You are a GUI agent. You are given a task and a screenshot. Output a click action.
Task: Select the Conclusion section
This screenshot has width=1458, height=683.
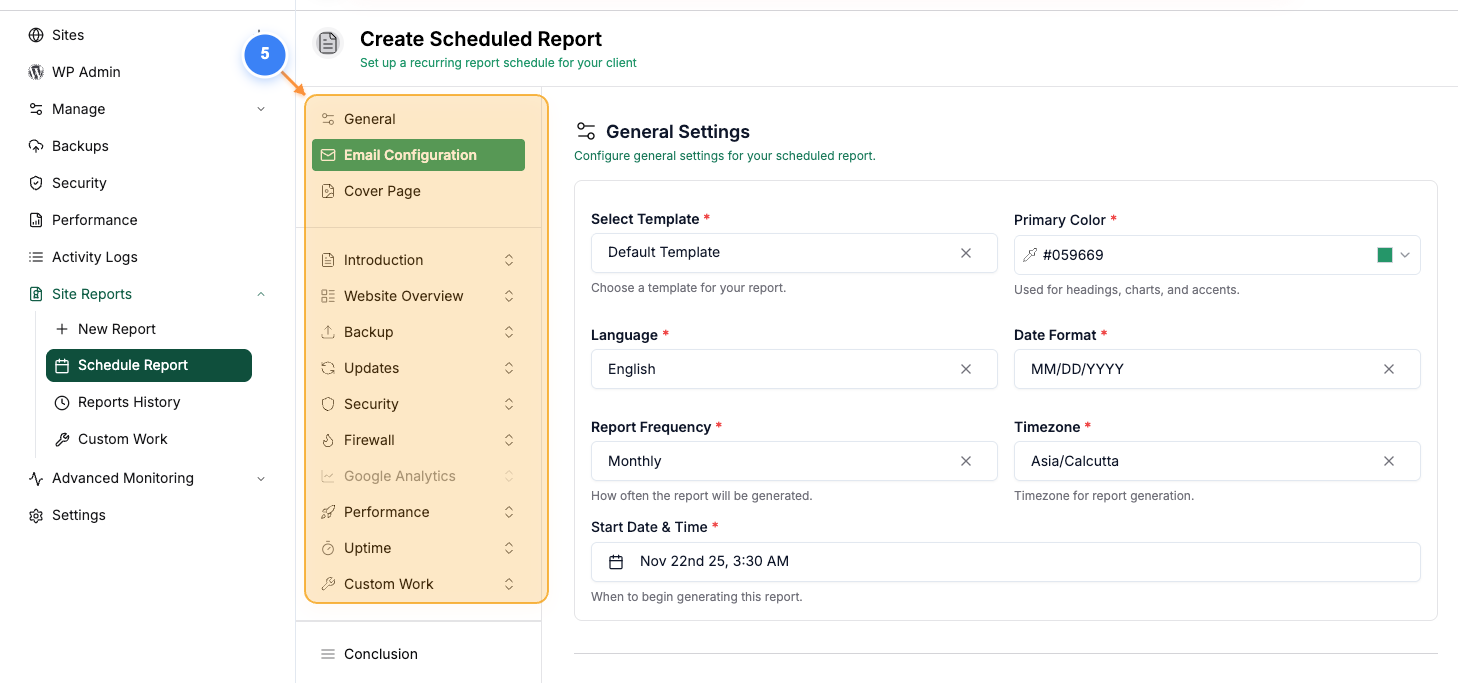tap(380, 654)
